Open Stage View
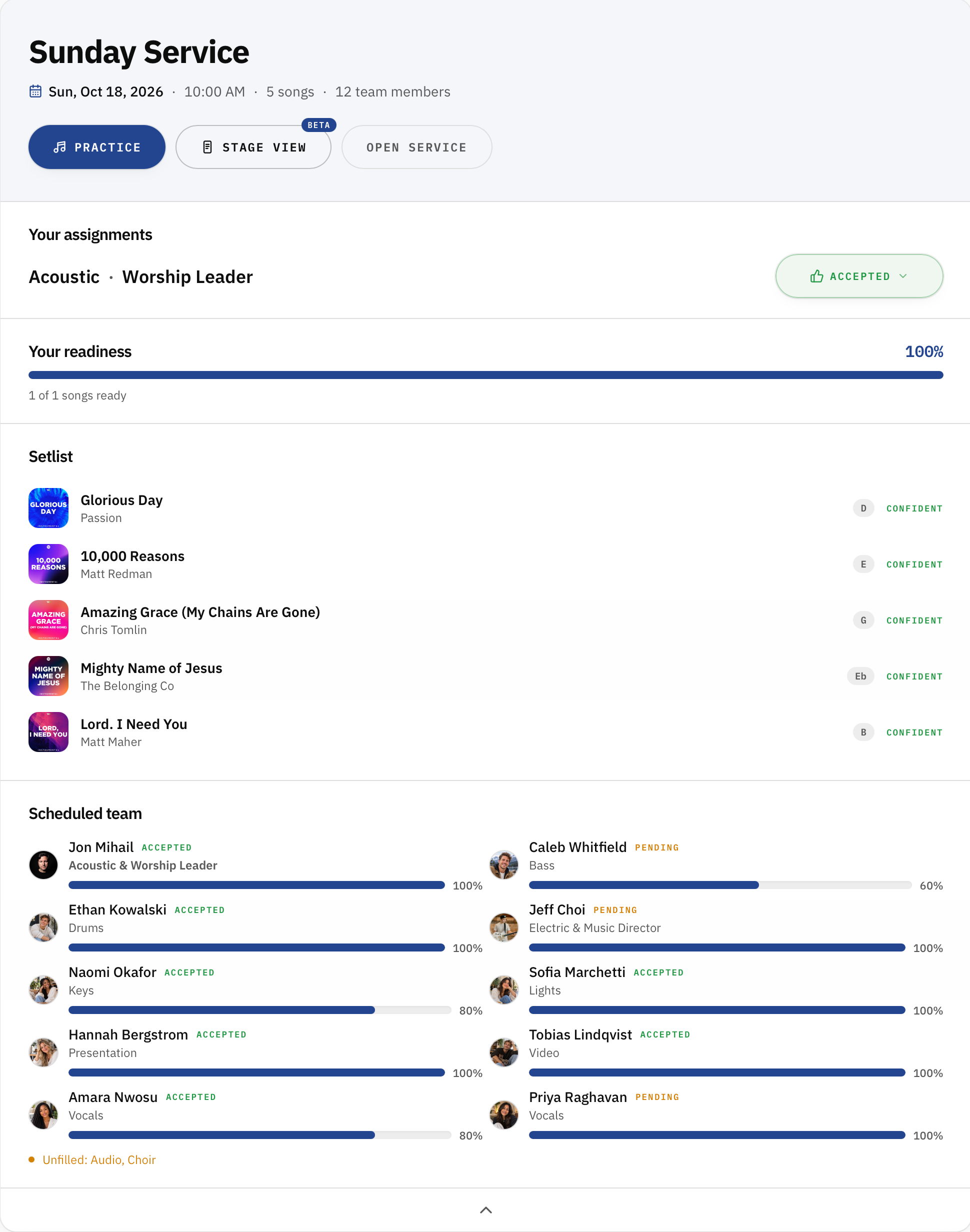Viewport: 970px width, 1232px height. (x=253, y=147)
